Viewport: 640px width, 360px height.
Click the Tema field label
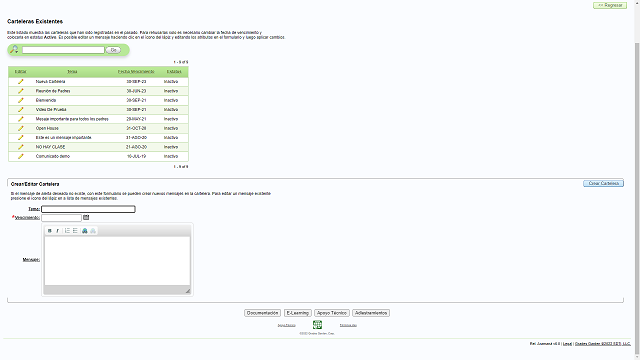(x=34, y=209)
